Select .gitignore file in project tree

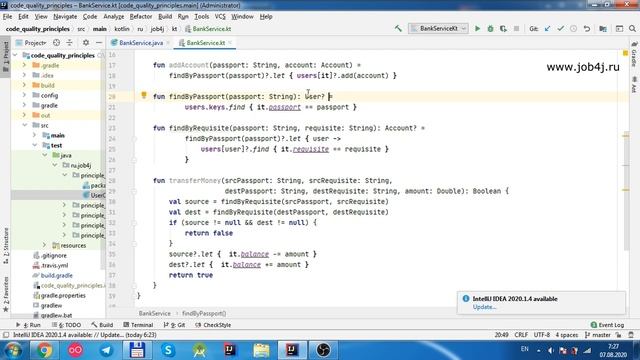tap(53, 256)
